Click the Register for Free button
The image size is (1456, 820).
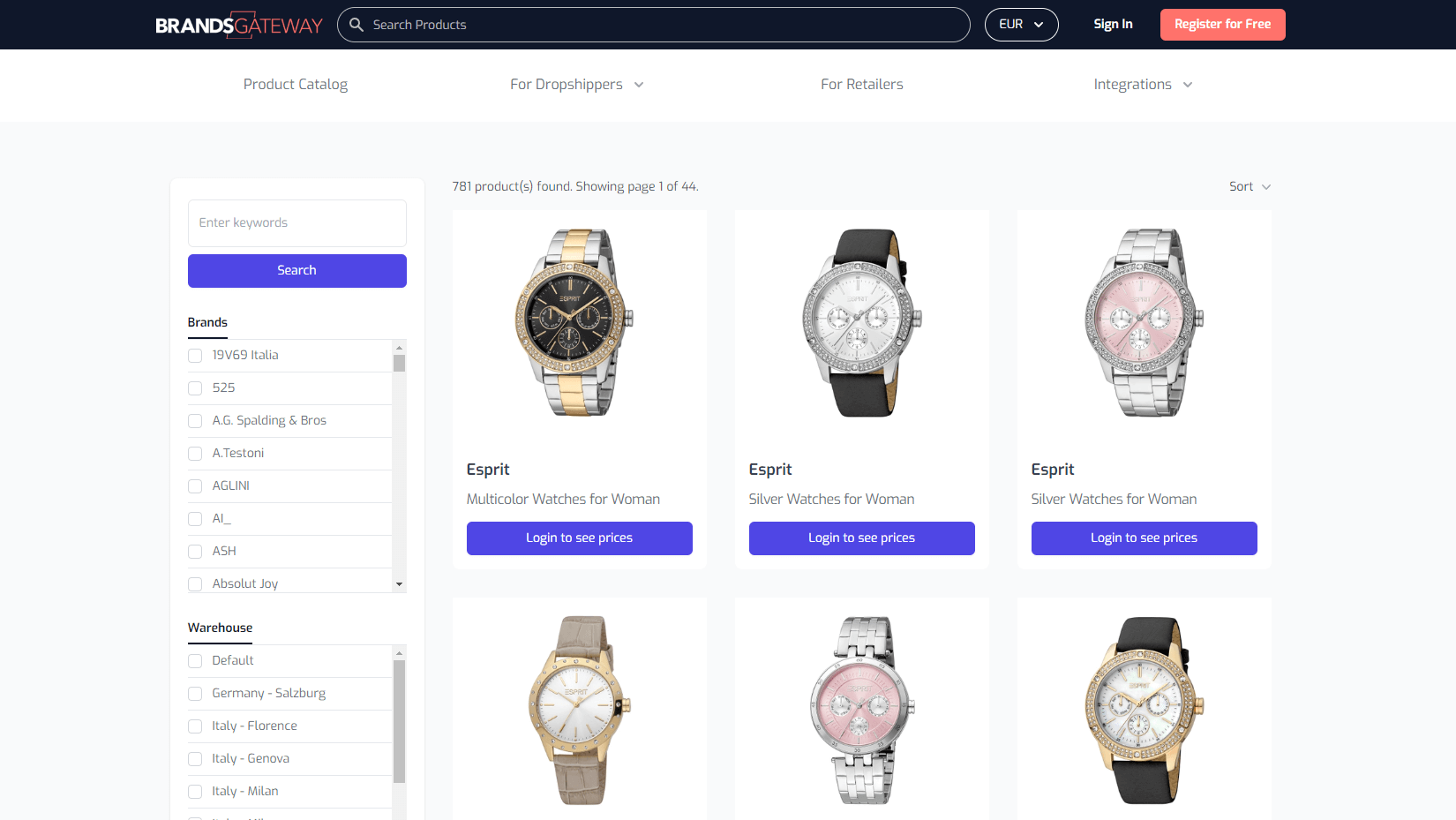point(1223,25)
